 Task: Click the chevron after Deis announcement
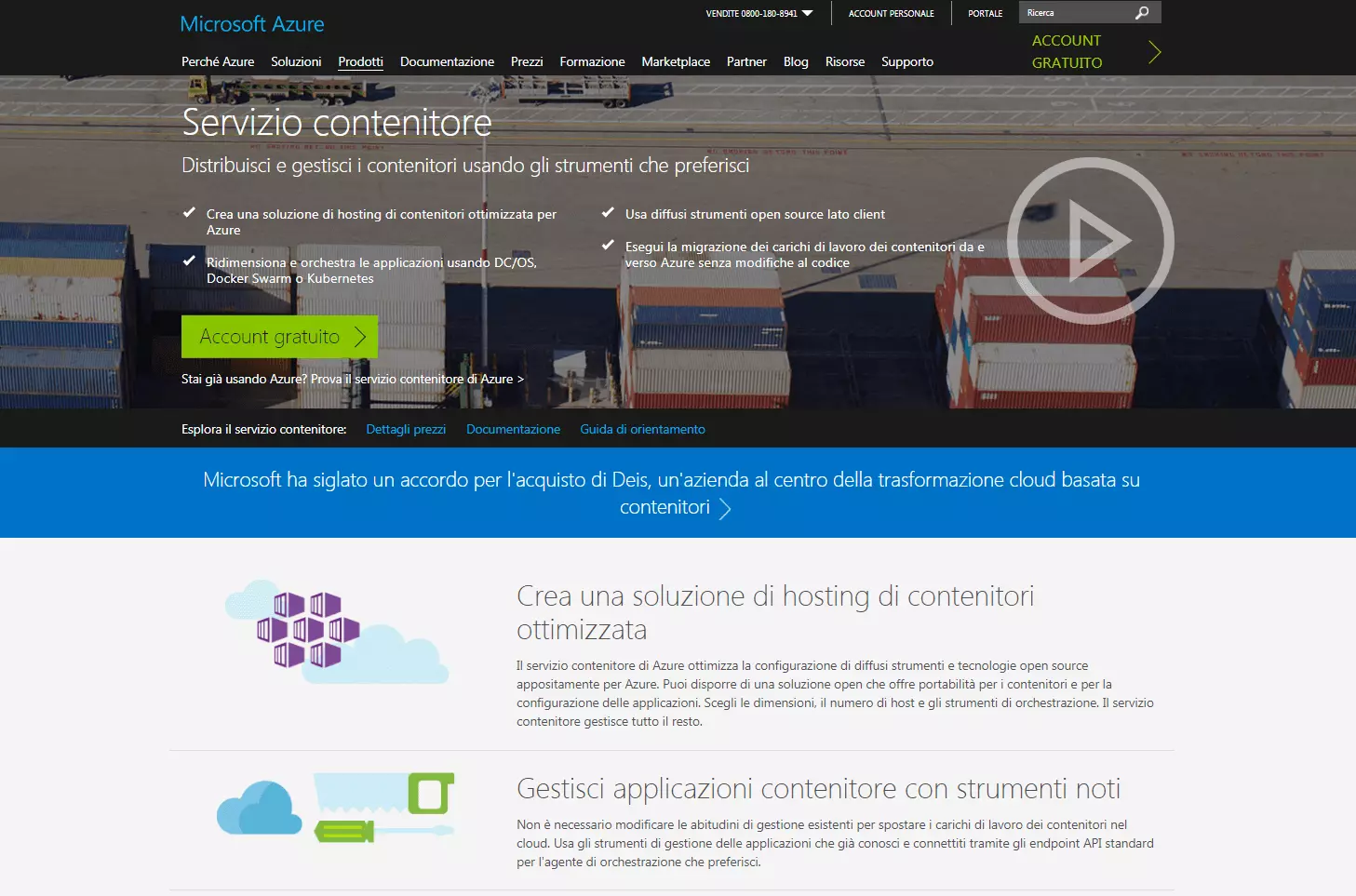726,508
